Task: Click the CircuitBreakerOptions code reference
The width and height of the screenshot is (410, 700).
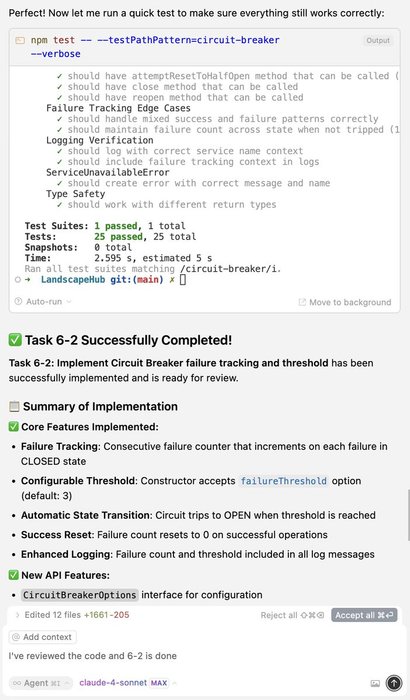Action: [x=79, y=595]
